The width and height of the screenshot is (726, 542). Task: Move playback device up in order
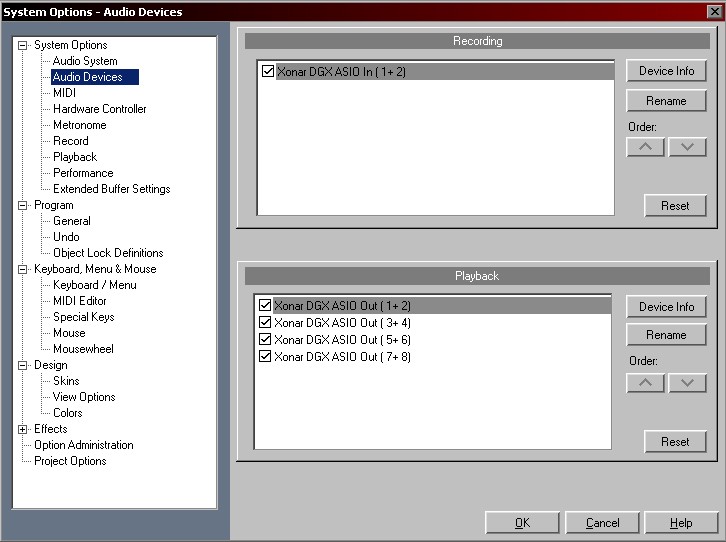coord(645,383)
